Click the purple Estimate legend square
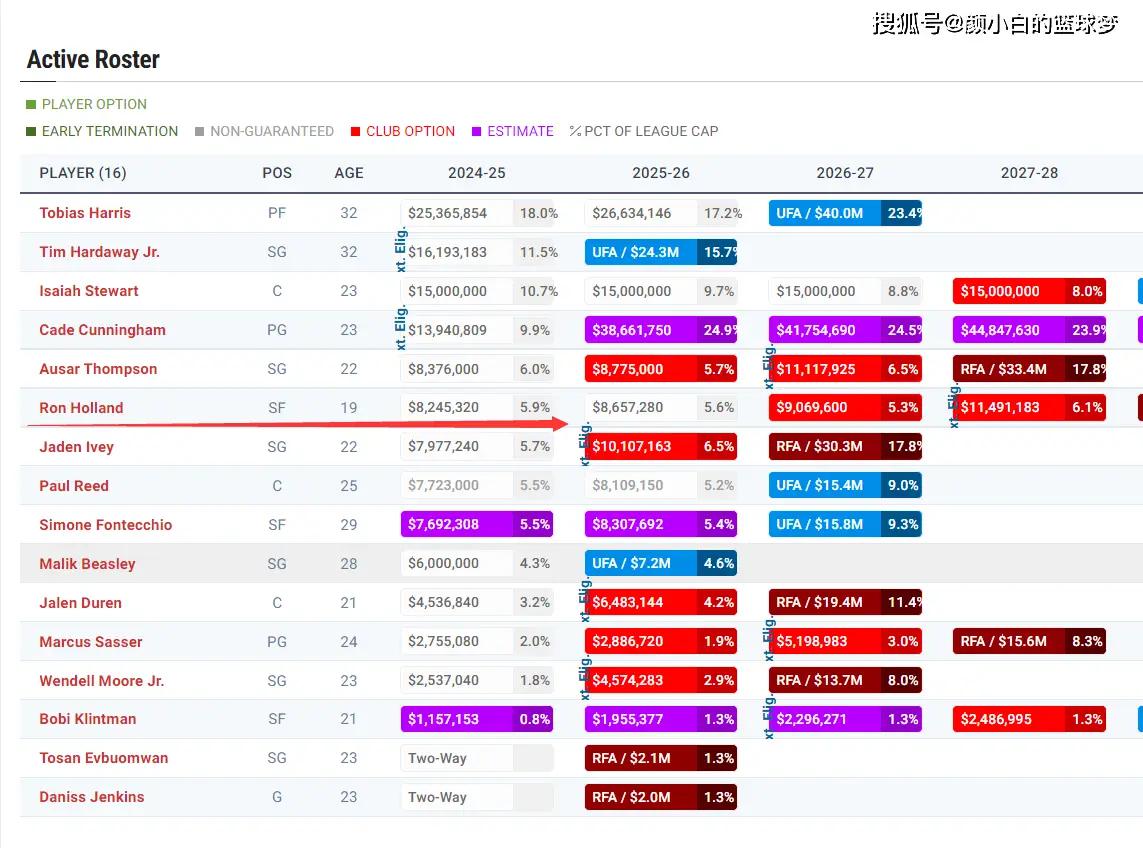Screen dimensions: 1143x848 pos(477,131)
